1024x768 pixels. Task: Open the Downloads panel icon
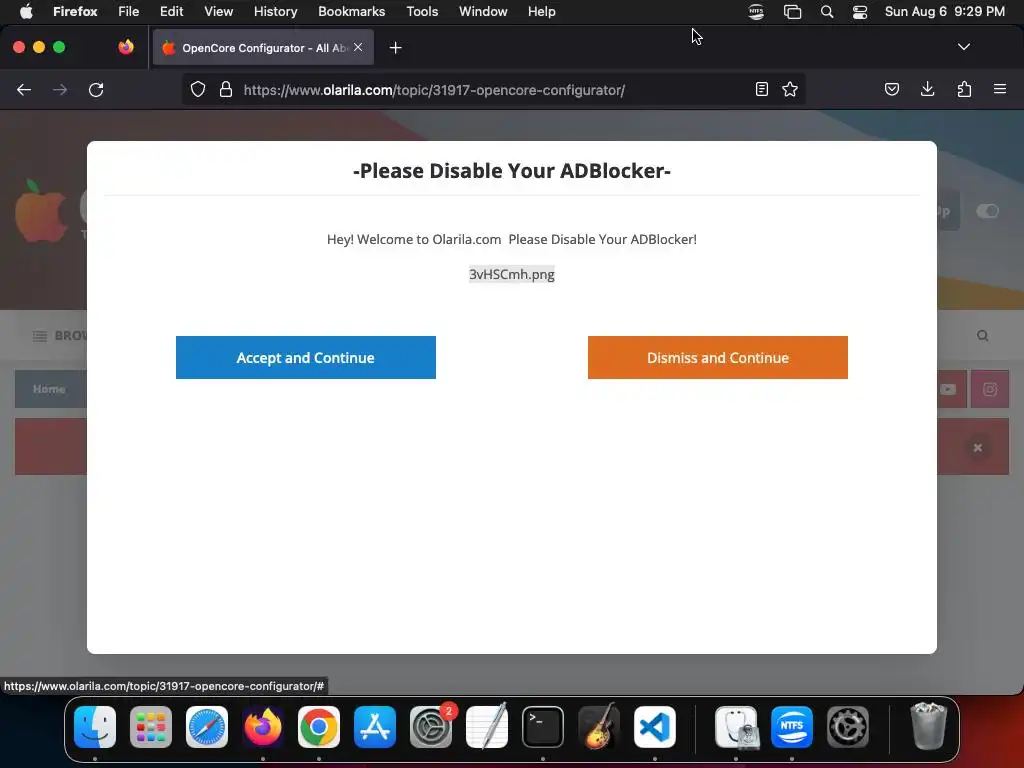927,89
